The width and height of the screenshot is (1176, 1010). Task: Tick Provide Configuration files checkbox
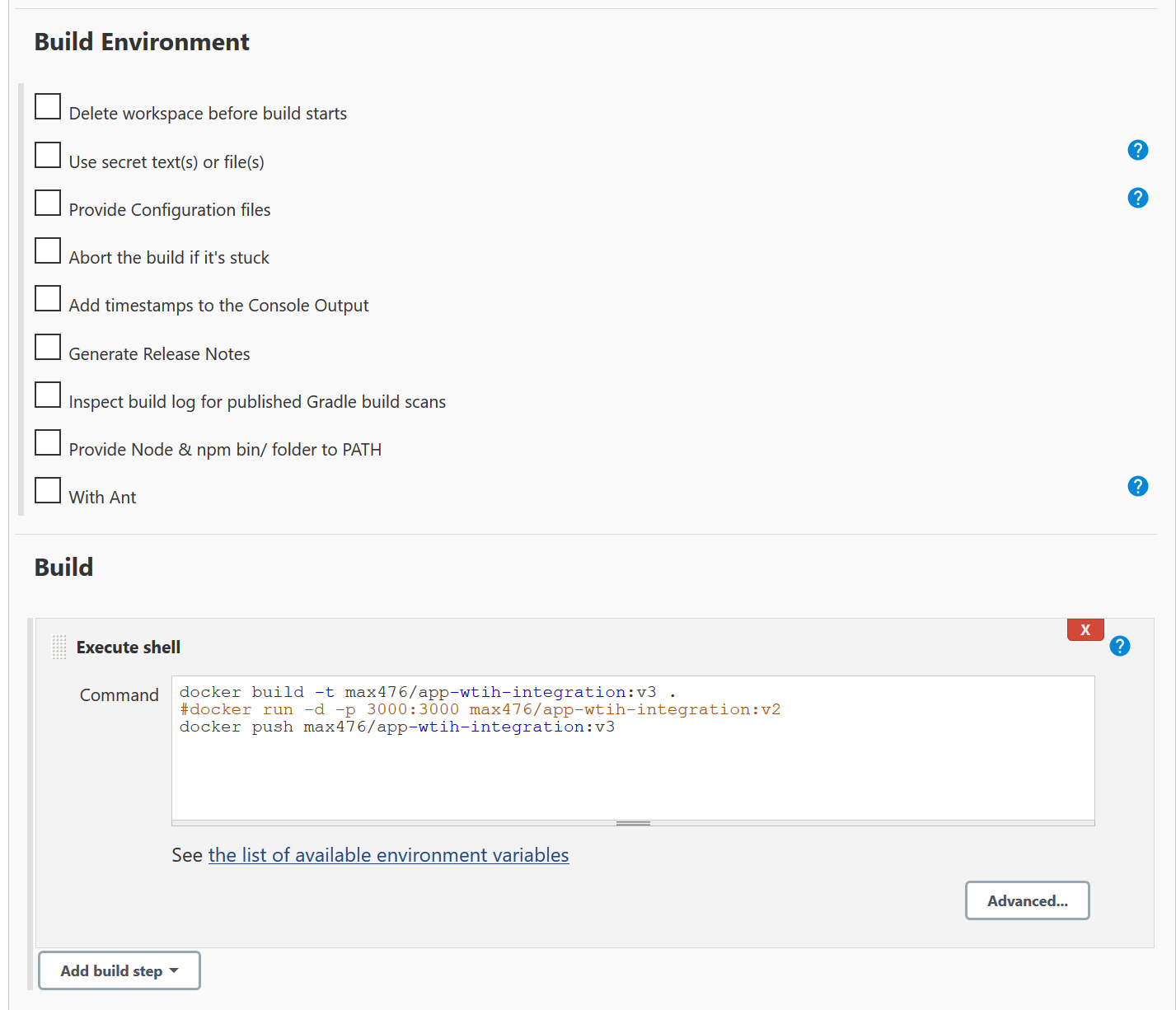(48, 203)
